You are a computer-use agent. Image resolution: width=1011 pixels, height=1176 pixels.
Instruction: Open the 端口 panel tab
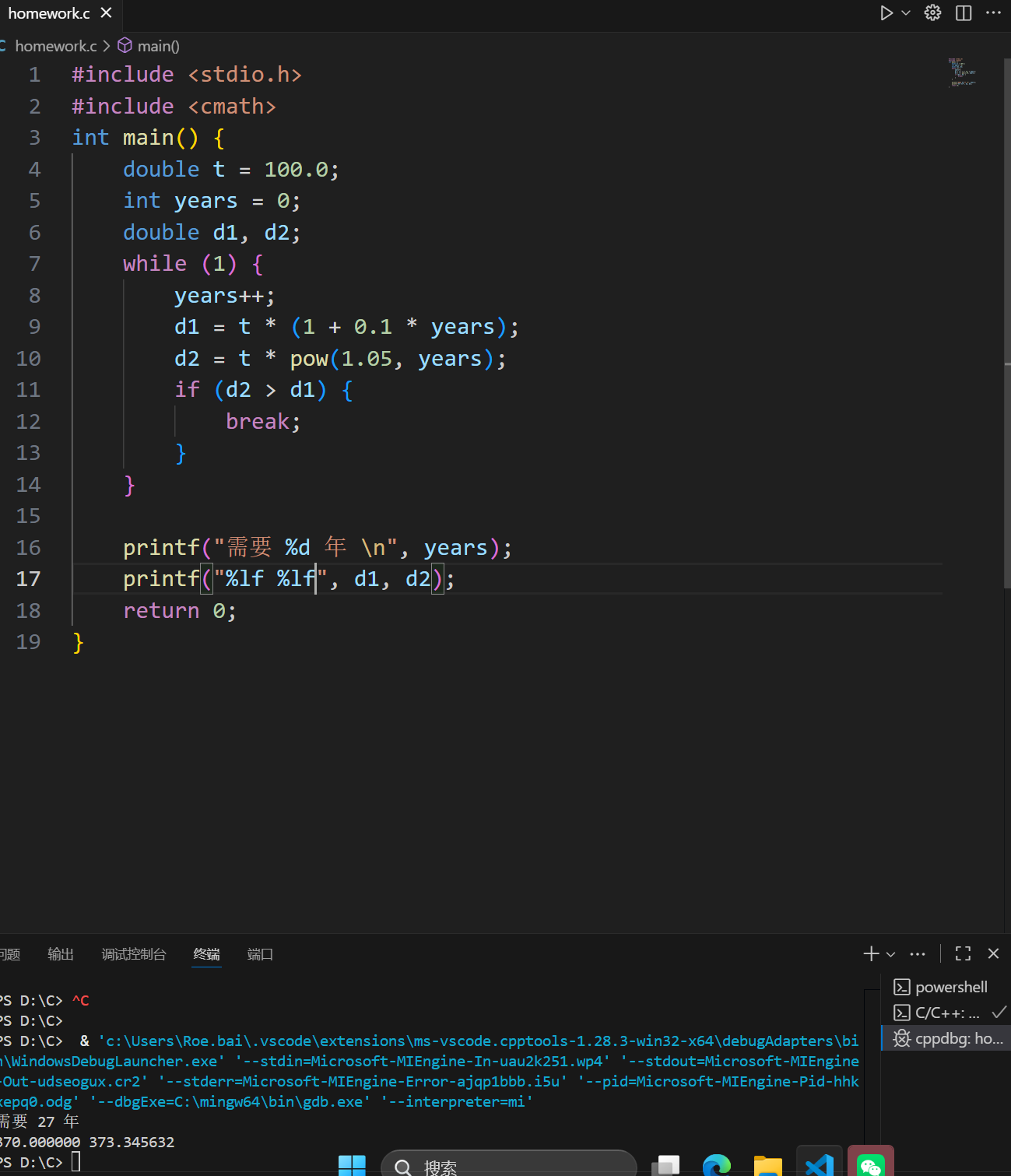click(x=260, y=954)
